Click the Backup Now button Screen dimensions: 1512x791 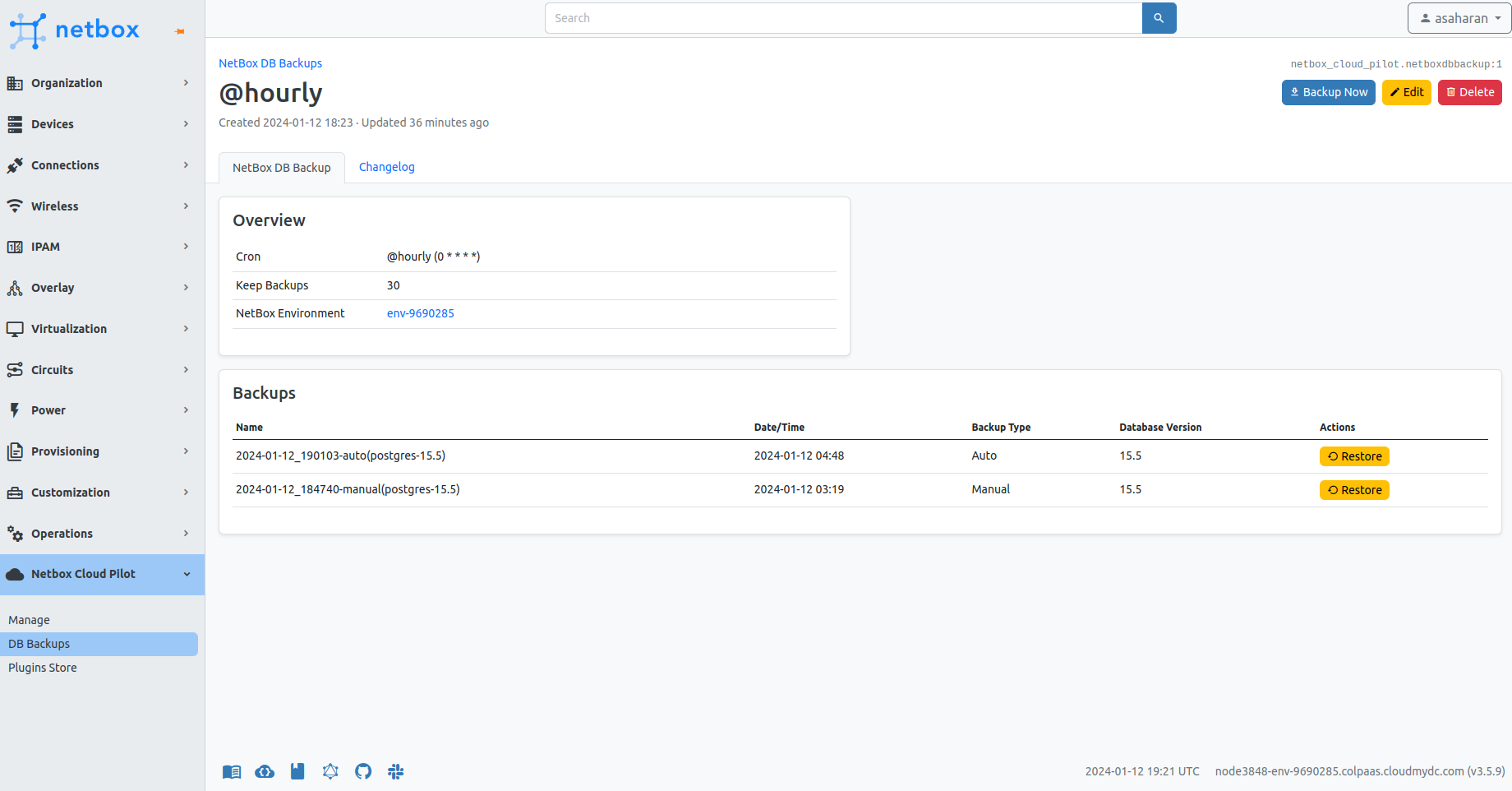coord(1329,92)
